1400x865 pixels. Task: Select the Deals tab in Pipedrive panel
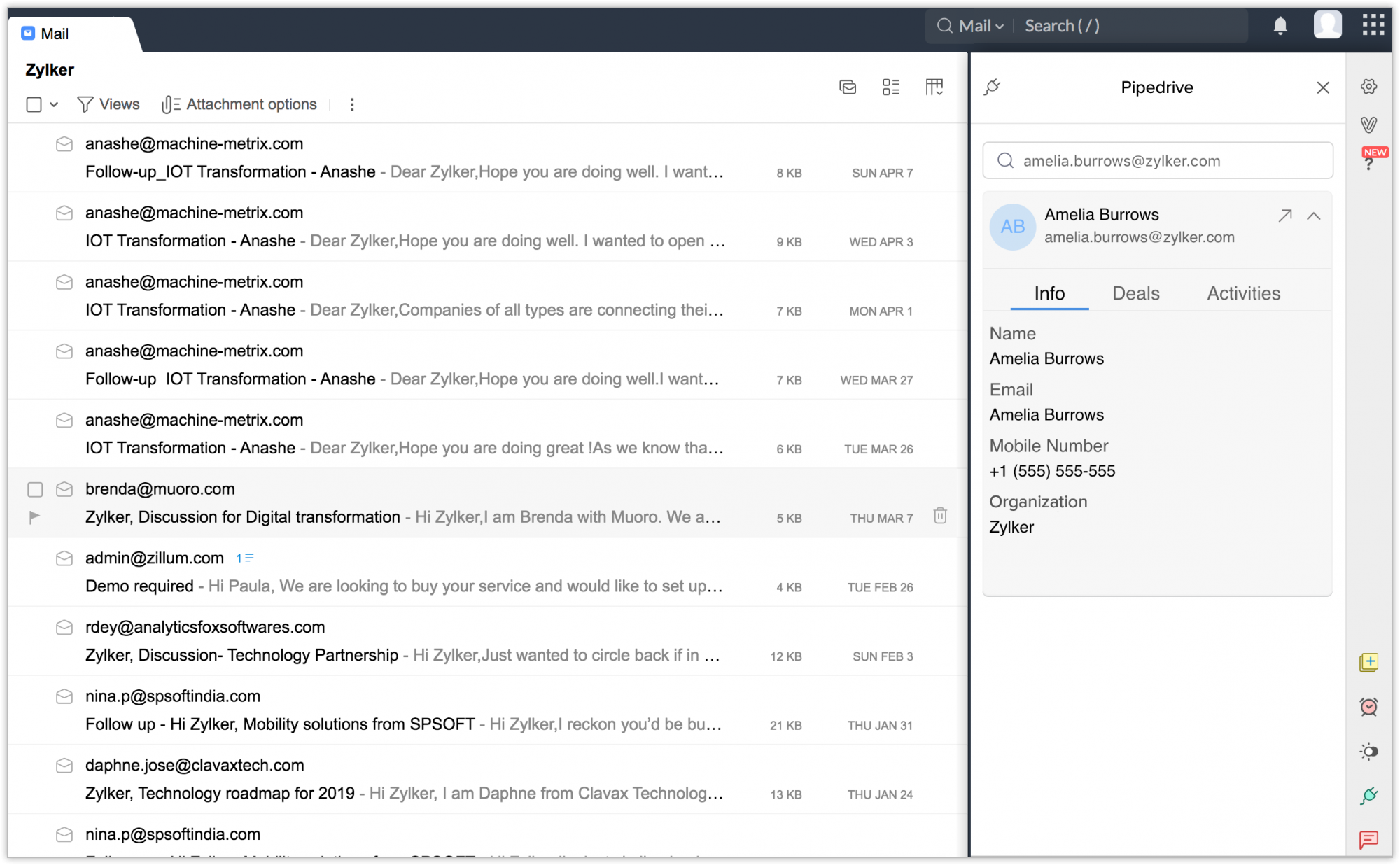click(x=1136, y=293)
